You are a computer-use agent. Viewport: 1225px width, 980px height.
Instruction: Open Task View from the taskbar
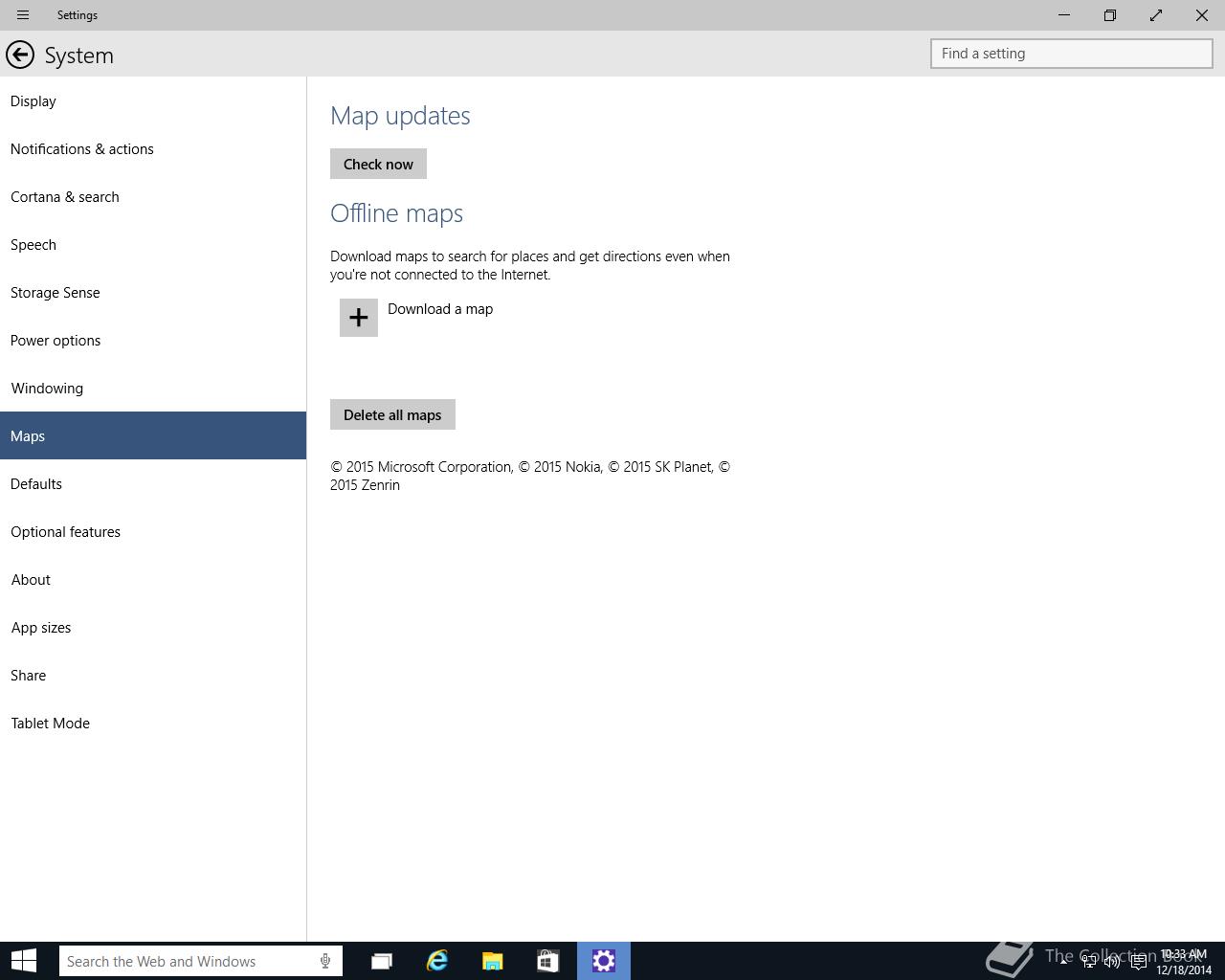381,961
